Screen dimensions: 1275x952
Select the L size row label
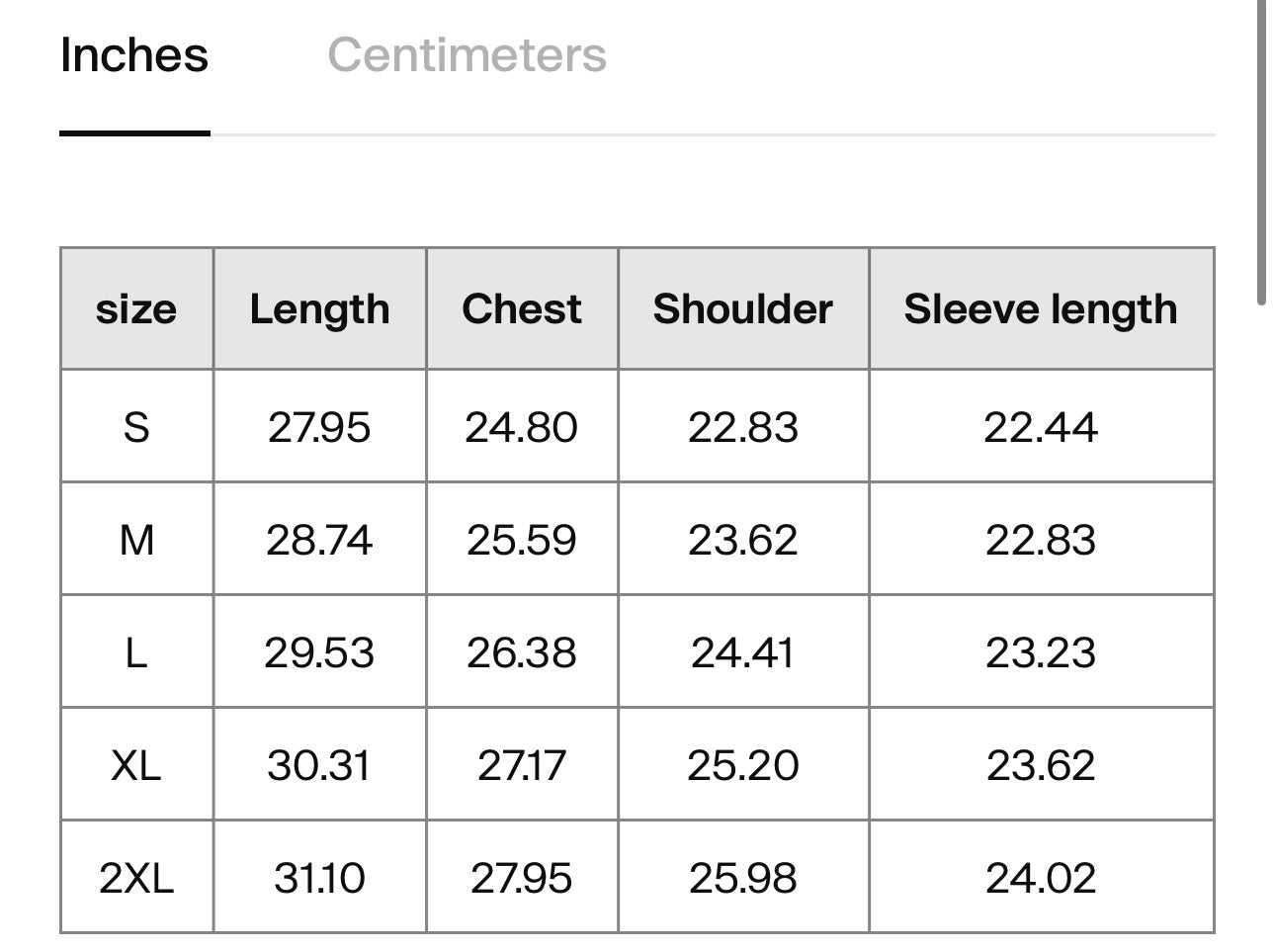coord(136,652)
